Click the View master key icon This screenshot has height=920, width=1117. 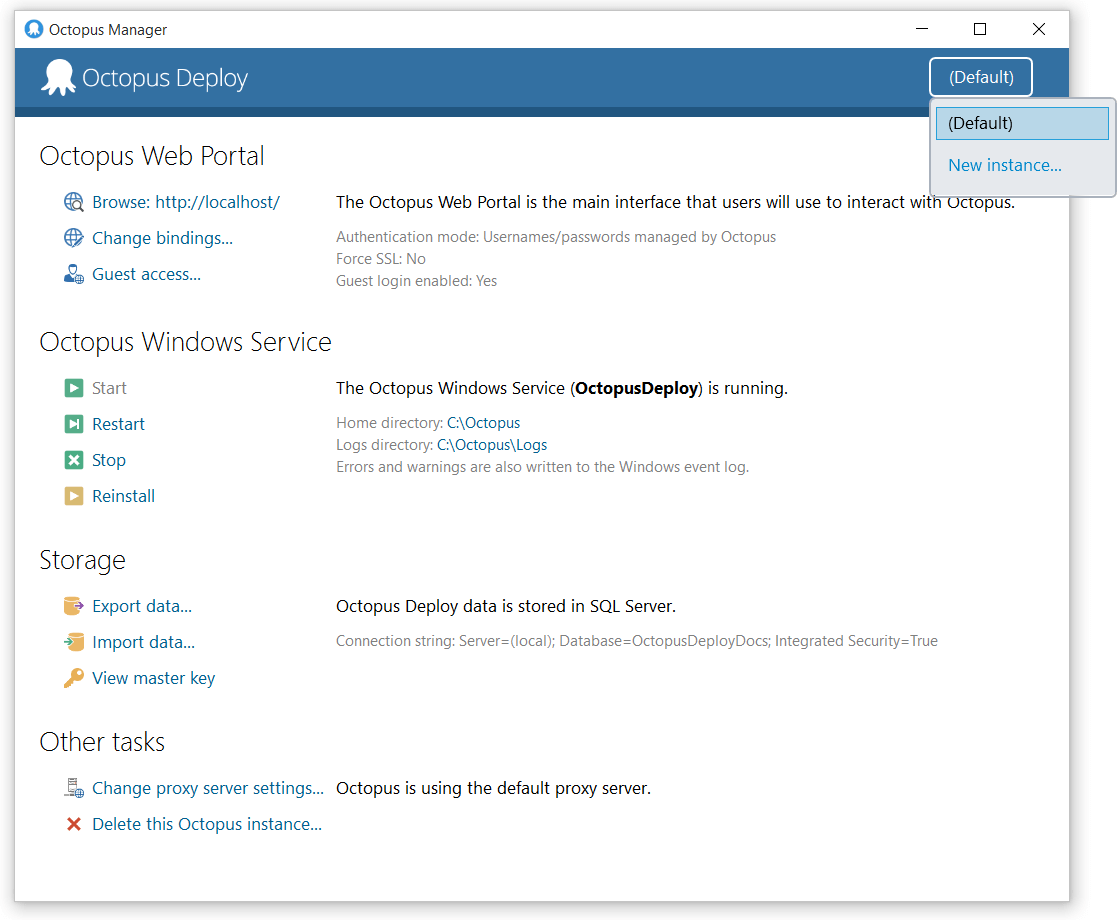click(74, 678)
